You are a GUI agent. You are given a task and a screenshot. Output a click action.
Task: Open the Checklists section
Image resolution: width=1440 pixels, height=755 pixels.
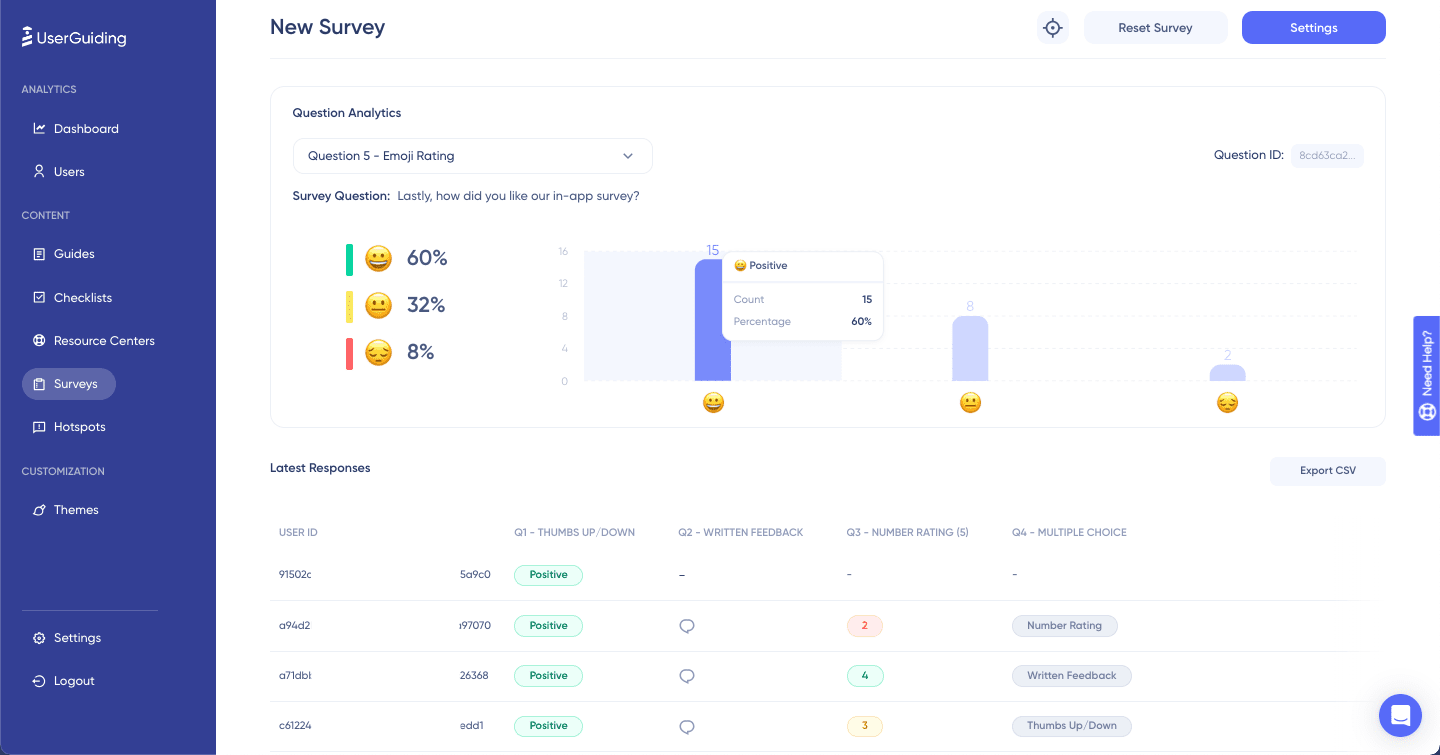(x=82, y=297)
